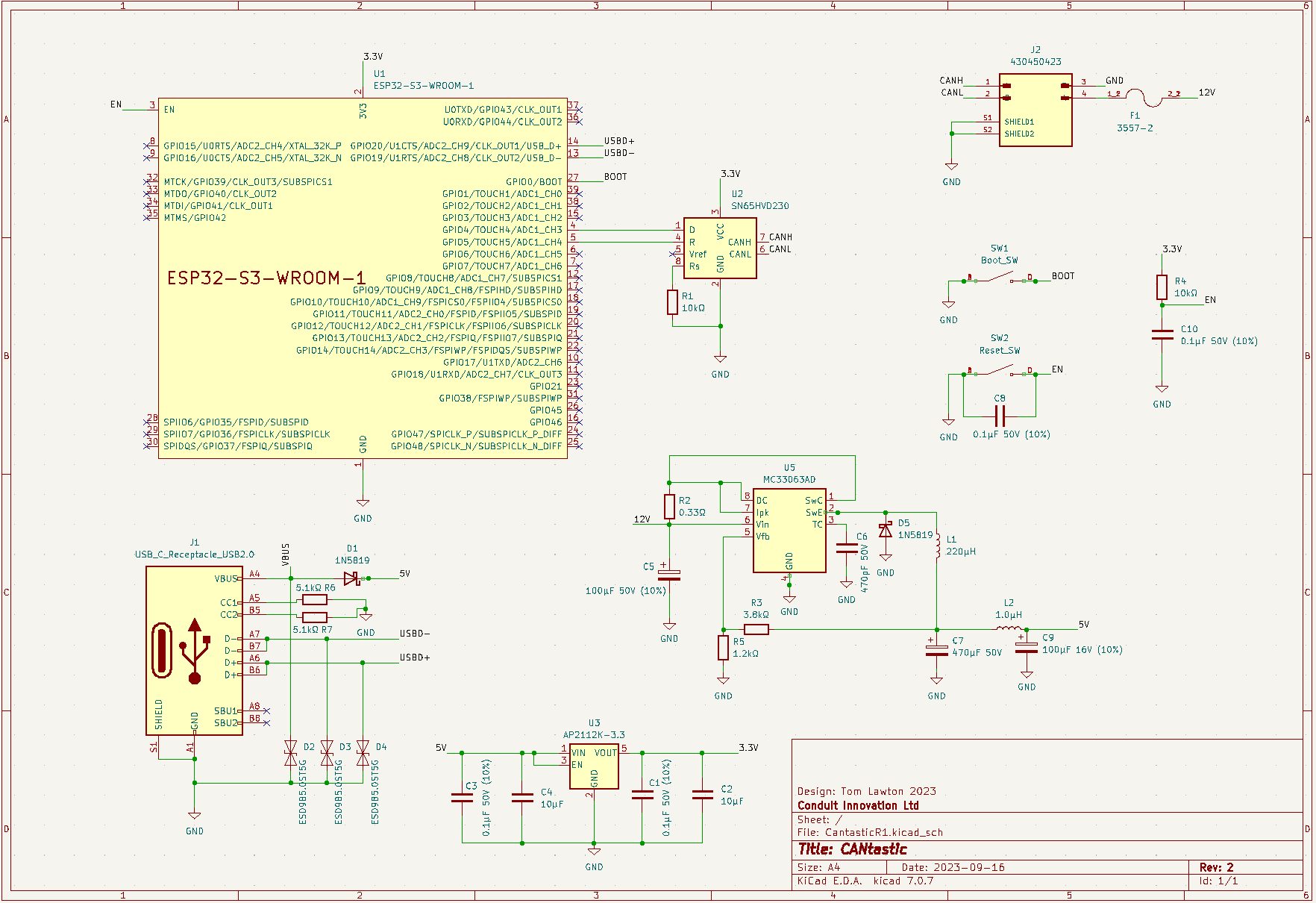Select the AP2112K-3.3 U3 regulator symbol
This screenshot has width=1316, height=903.
[x=594, y=766]
